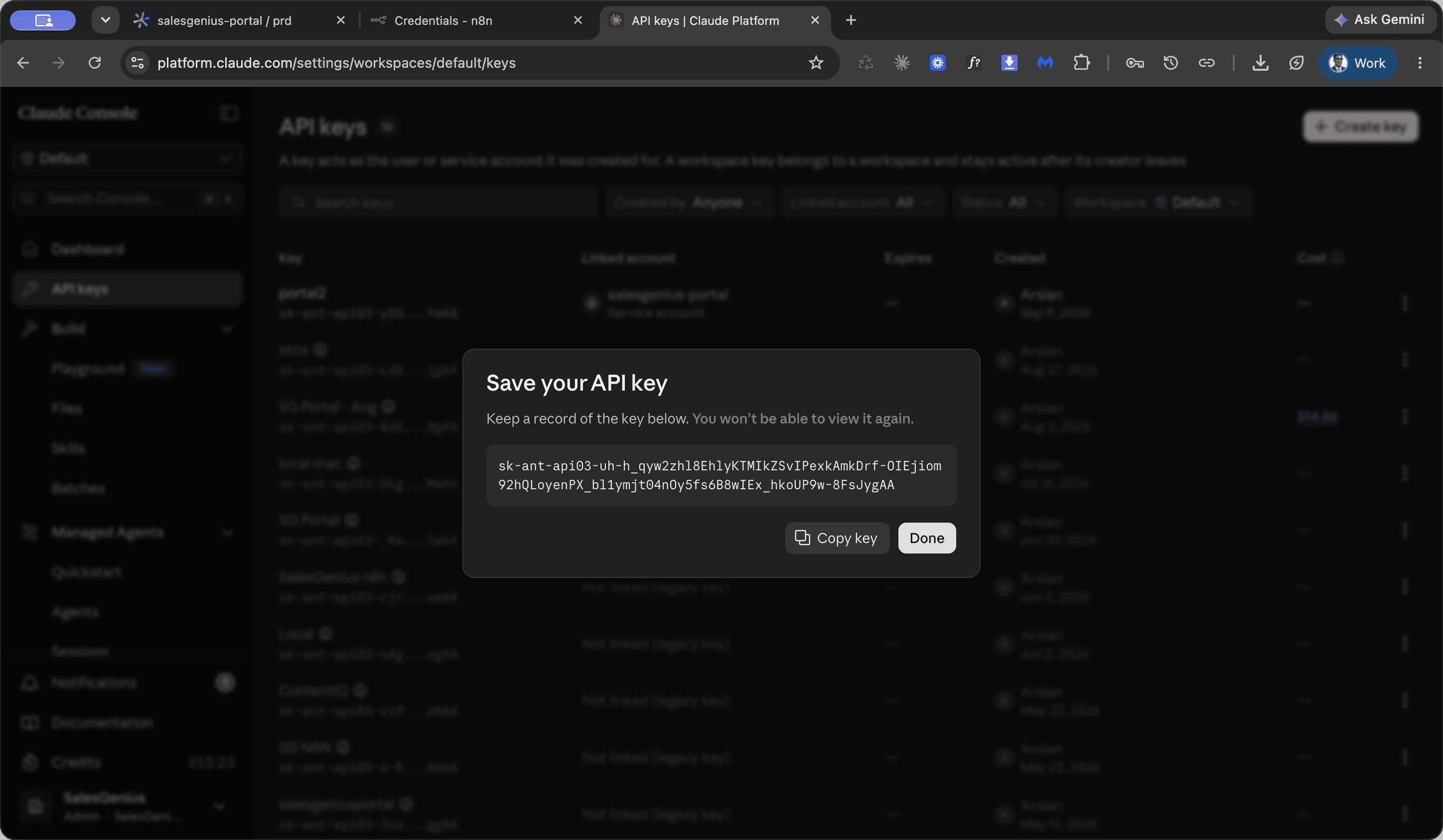Open the more-options menu for SalesGenius n8n key
The width and height of the screenshot is (1443, 840).
tap(1405, 587)
